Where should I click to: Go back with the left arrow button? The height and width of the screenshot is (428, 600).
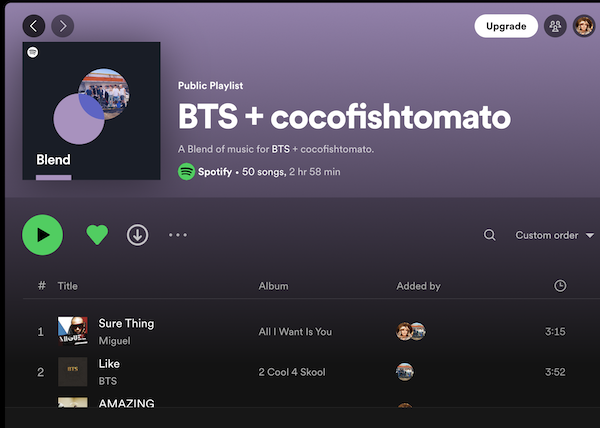pos(34,26)
